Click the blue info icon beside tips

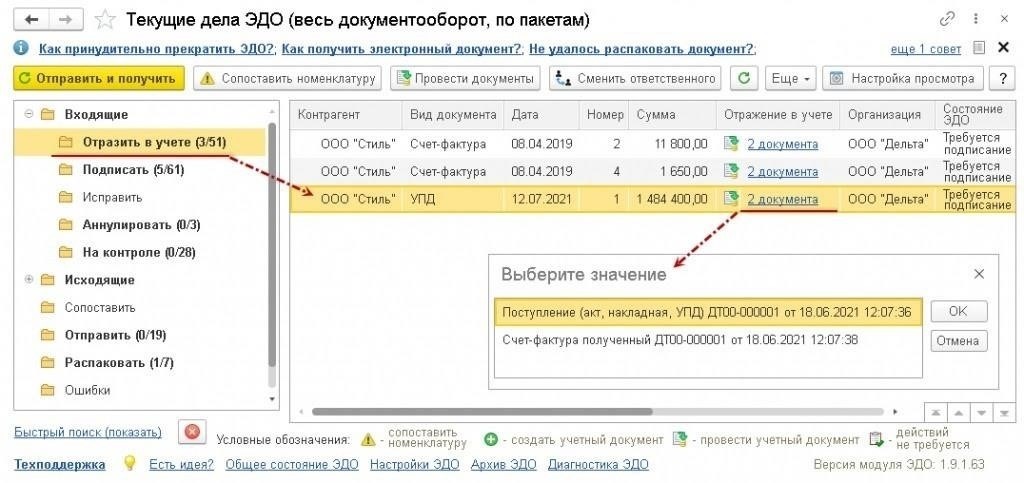pyautogui.click(x=22, y=48)
